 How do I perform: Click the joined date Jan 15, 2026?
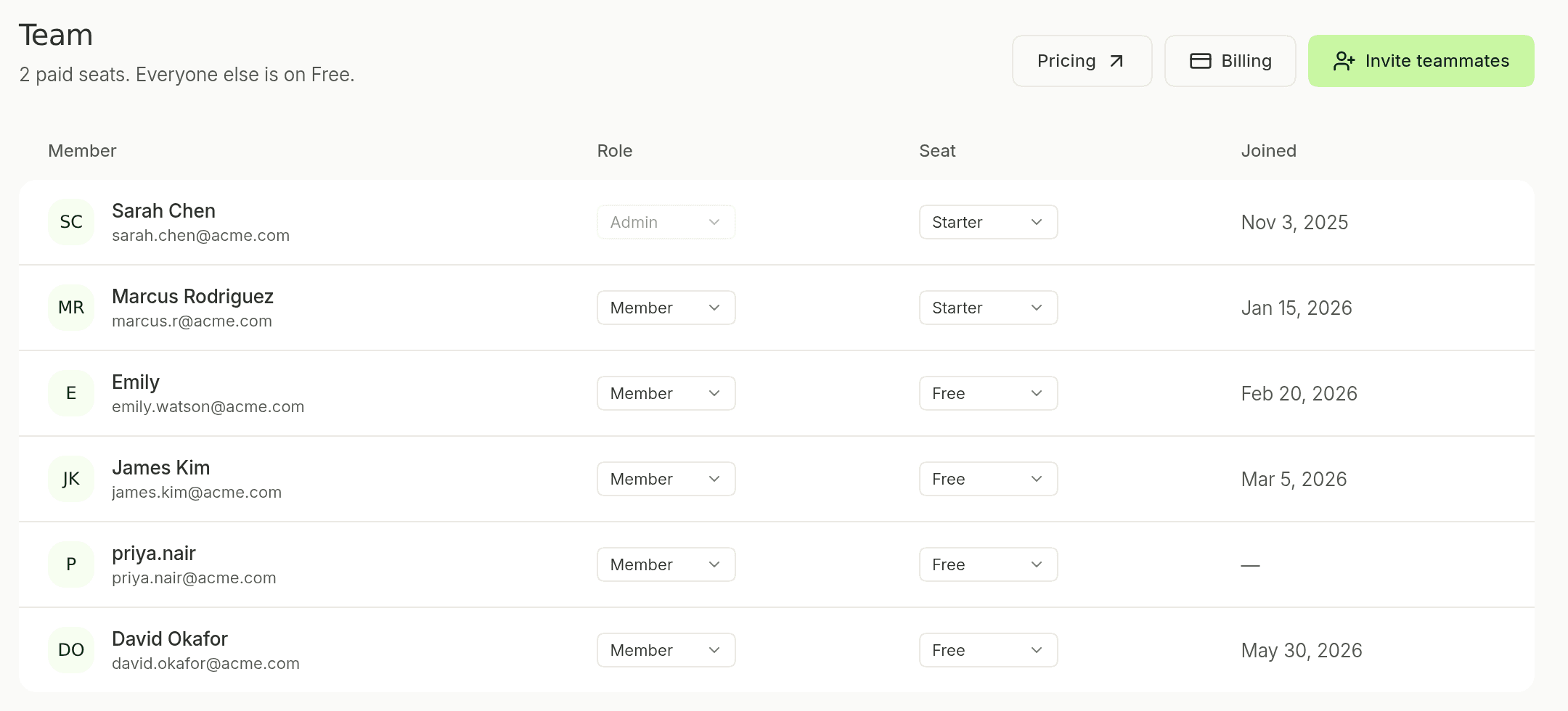click(x=1297, y=308)
